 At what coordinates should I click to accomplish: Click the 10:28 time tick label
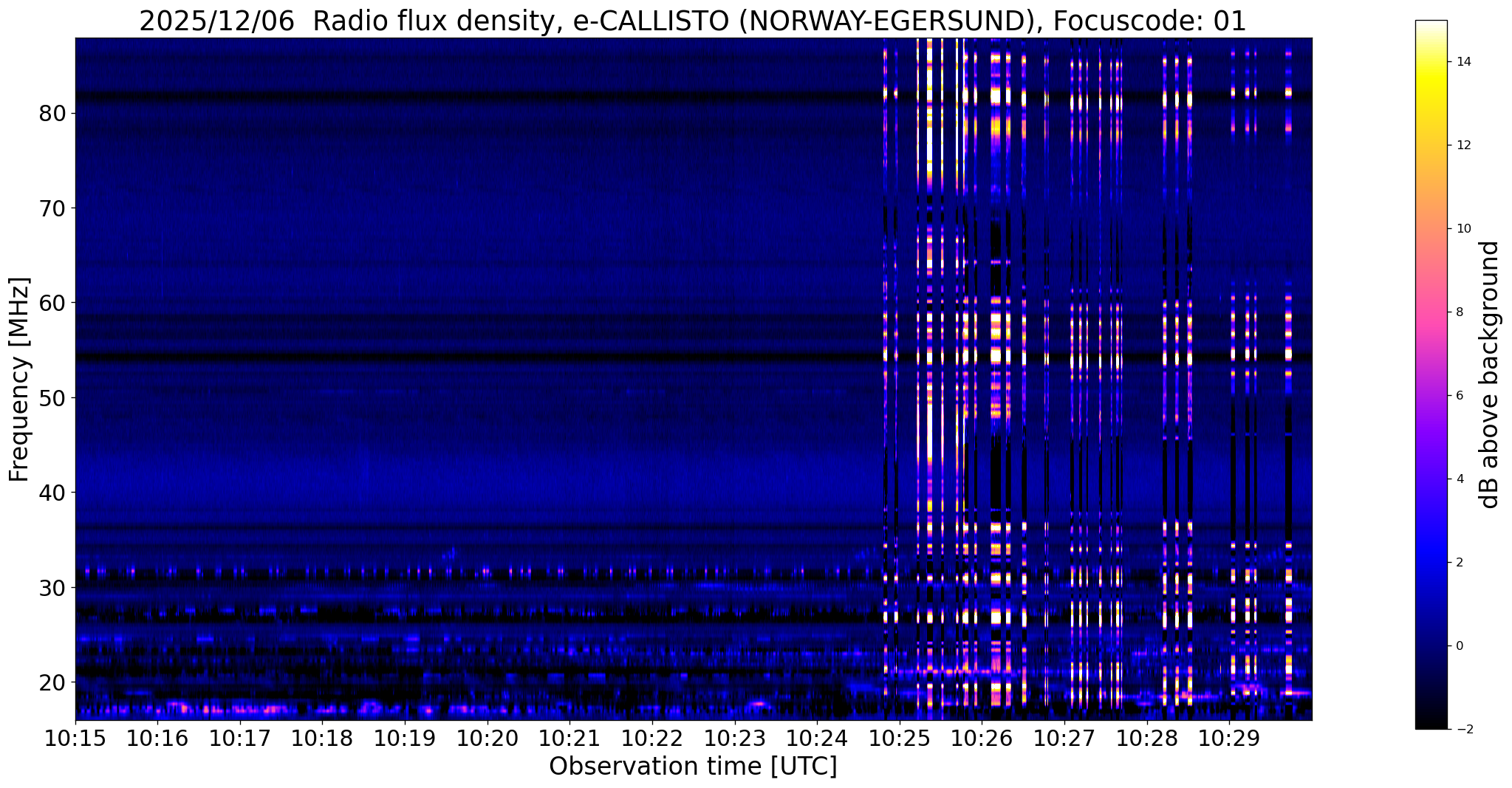[1146, 739]
